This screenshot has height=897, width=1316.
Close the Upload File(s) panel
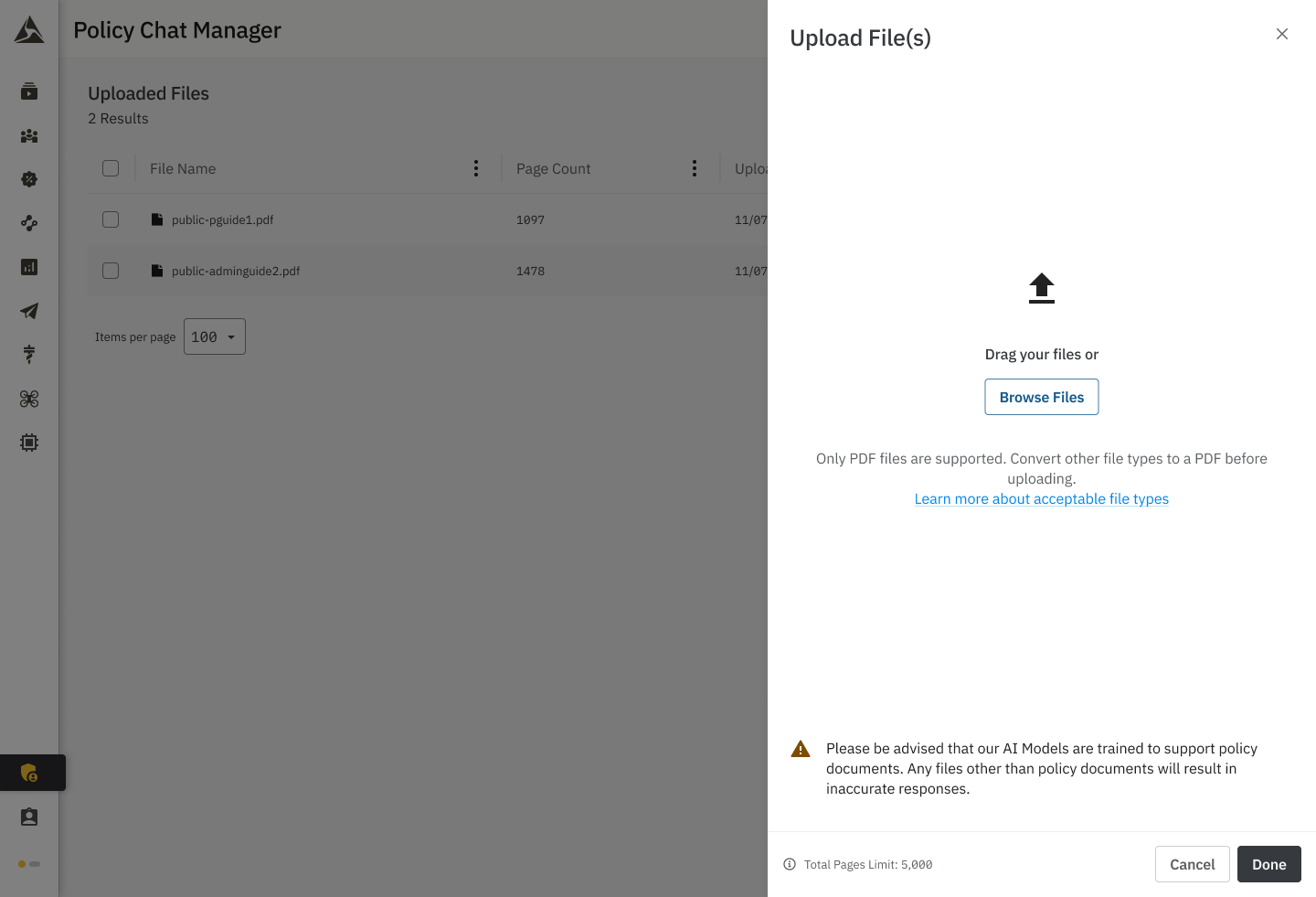pyautogui.click(x=1282, y=34)
